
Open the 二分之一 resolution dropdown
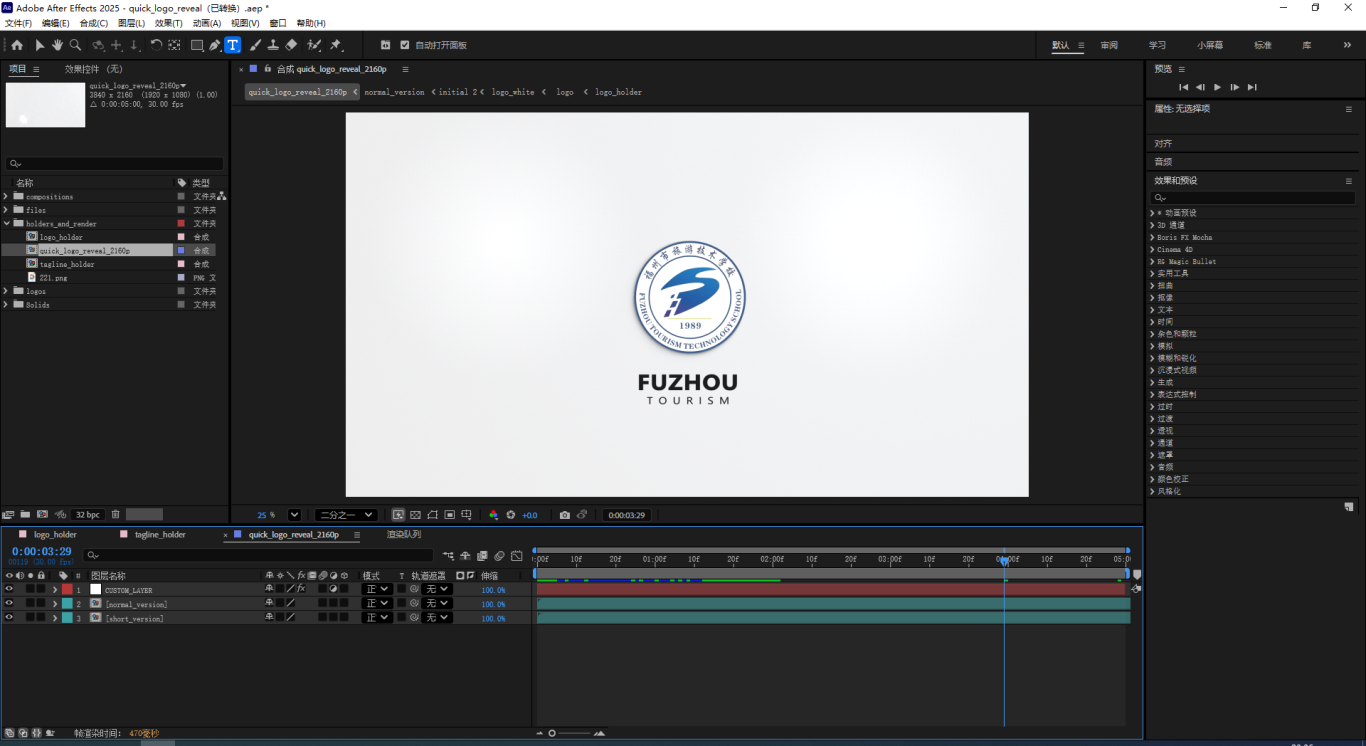[x=345, y=515]
